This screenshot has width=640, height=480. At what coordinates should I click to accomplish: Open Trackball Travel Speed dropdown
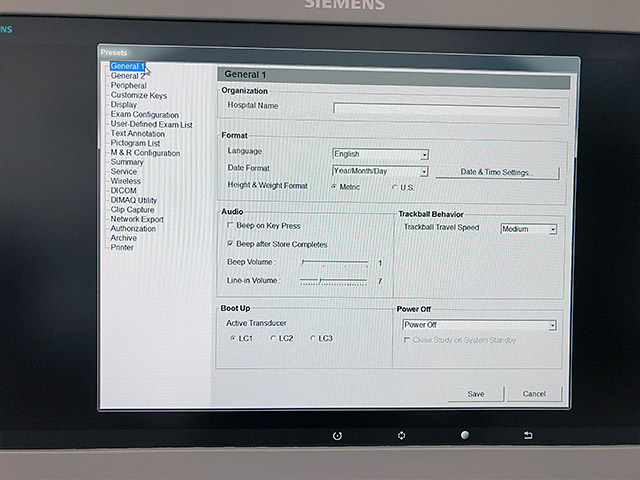click(x=529, y=229)
